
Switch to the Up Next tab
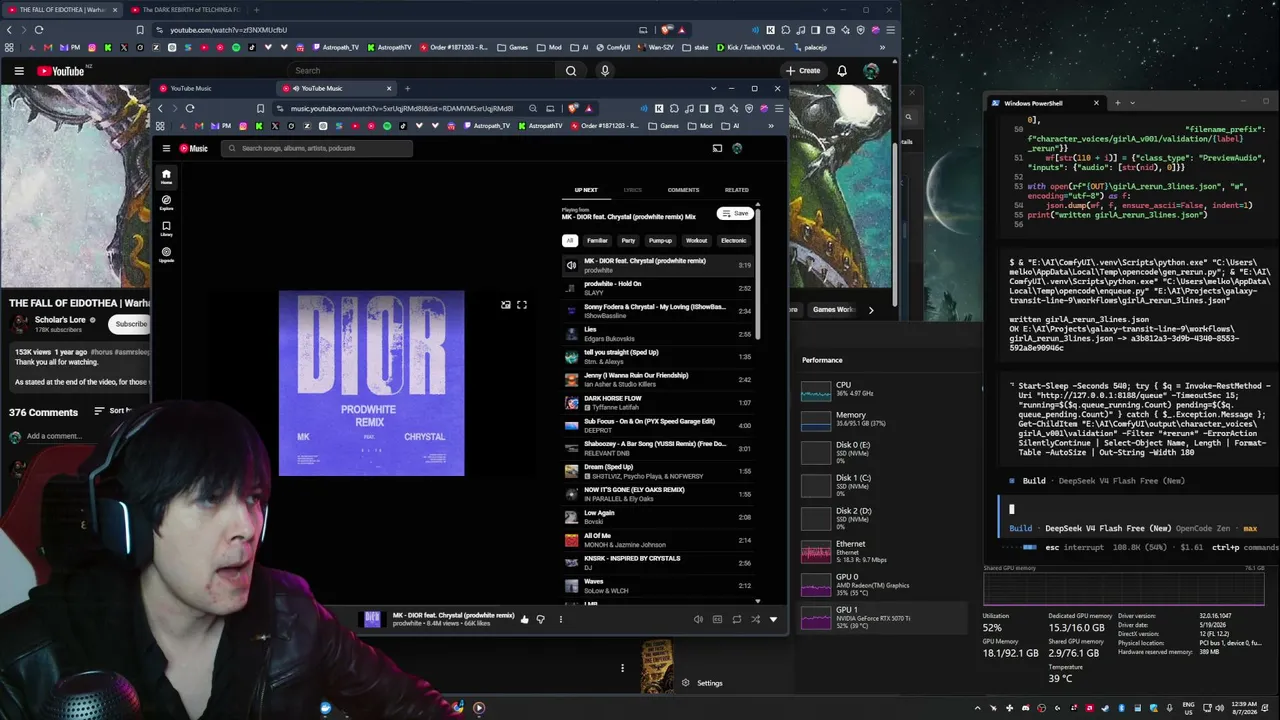586,190
